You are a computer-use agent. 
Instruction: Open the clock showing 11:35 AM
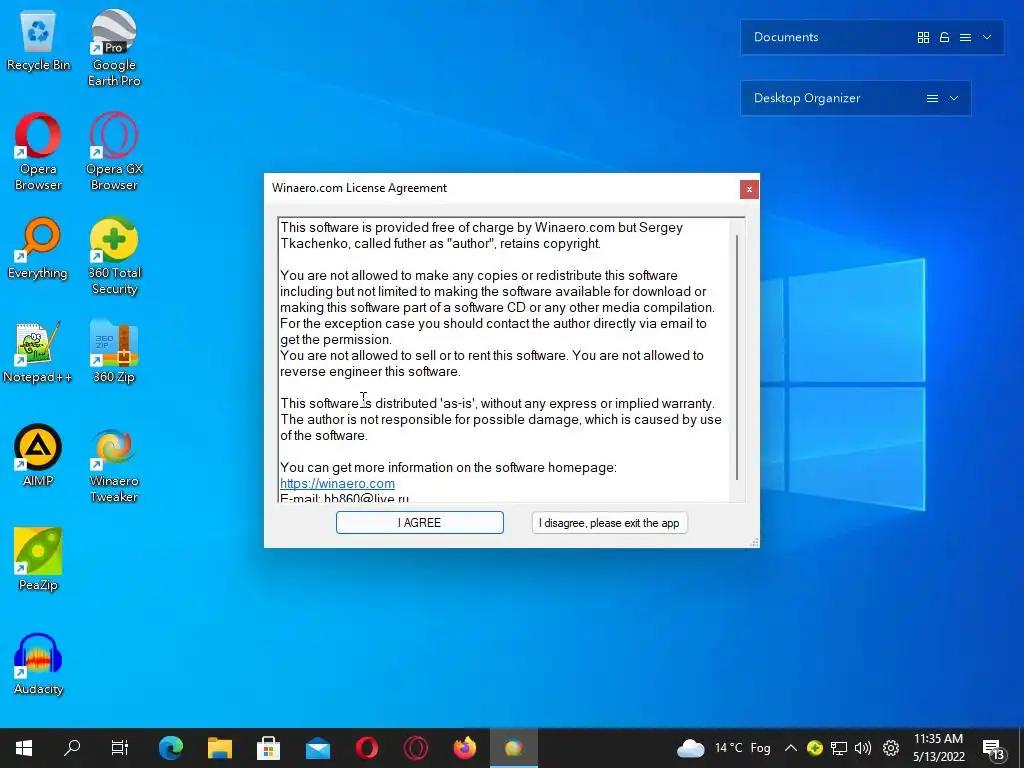point(938,748)
